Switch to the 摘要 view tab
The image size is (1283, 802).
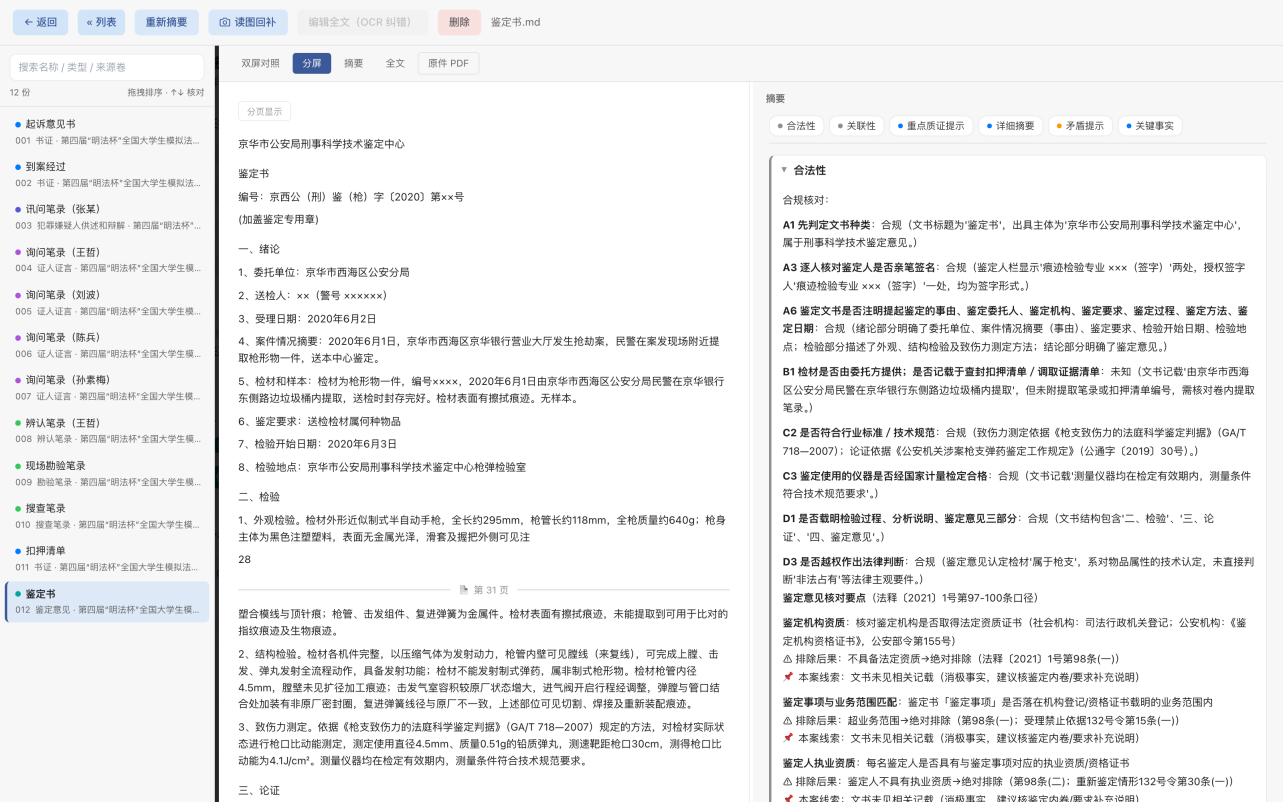[x=354, y=63]
